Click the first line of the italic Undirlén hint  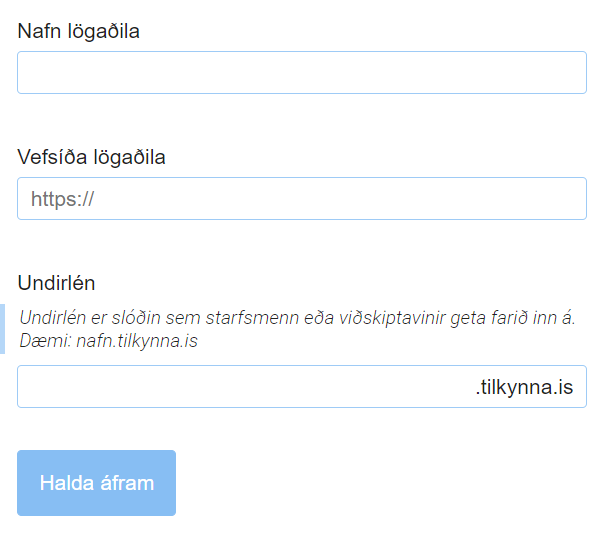point(297,318)
